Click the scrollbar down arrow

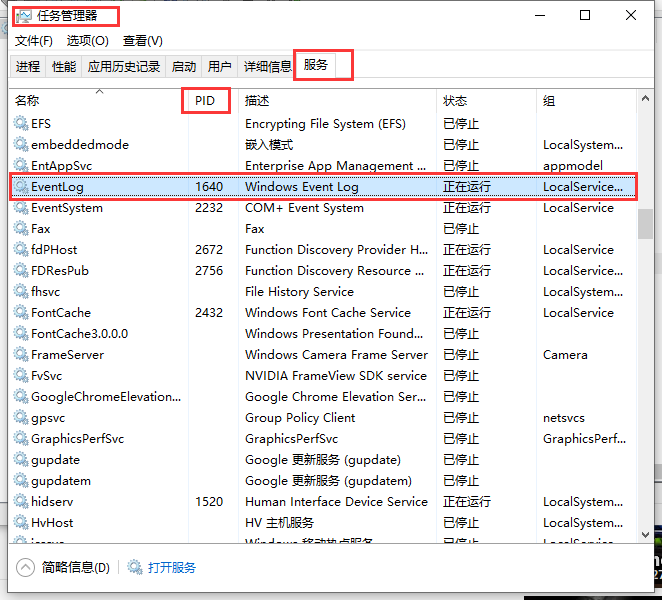pos(645,535)
